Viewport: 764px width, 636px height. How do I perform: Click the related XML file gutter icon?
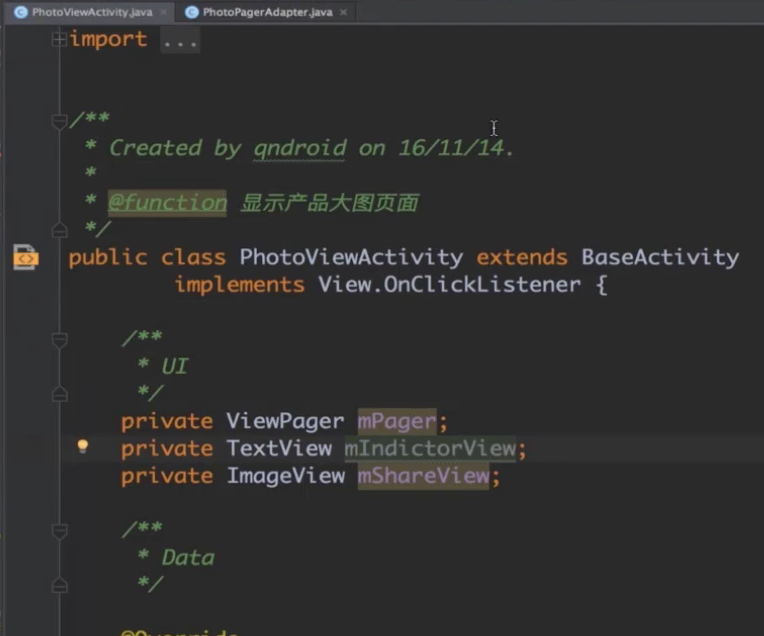(25, 258)
